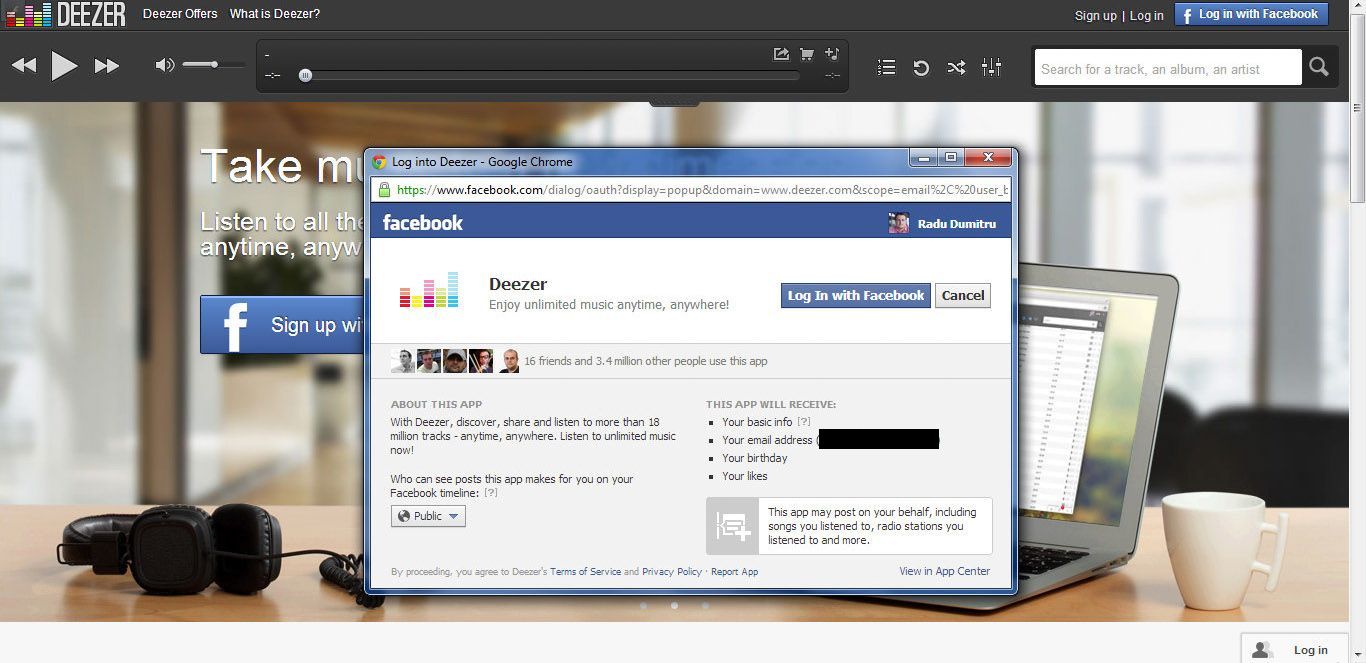Click the Report App link

tap(734, 572)
